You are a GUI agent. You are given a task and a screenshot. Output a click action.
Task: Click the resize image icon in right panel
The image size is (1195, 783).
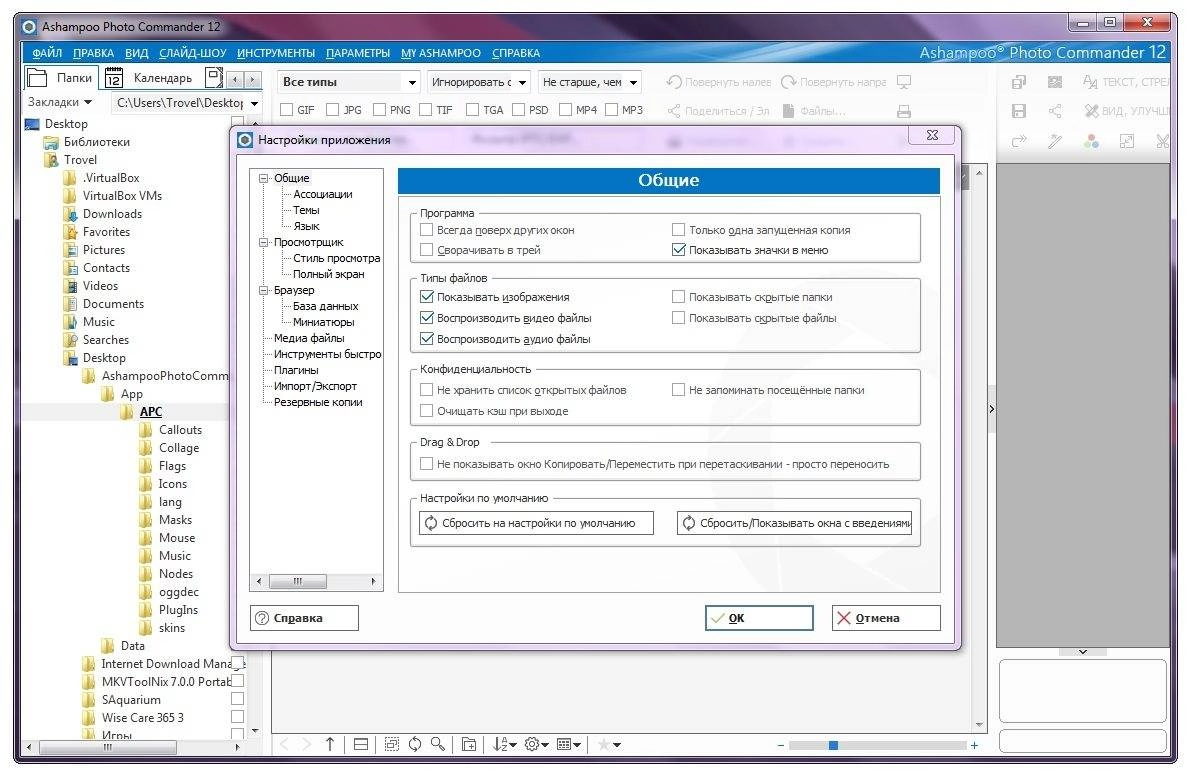coord(1126,141)
